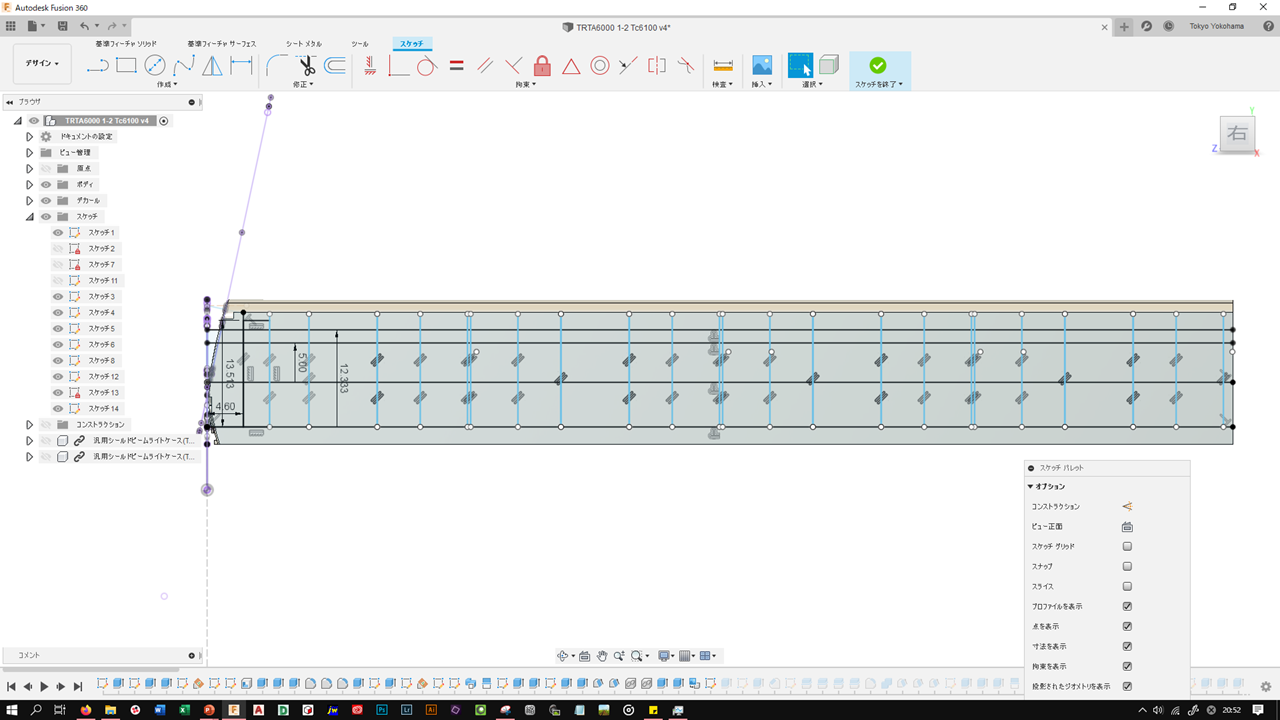Apply the Parallel constraint

[485, 66]
